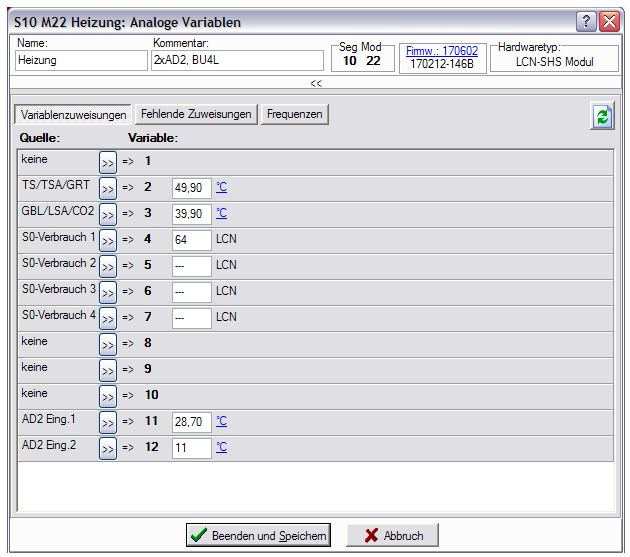The width and height of the screenshot is (630, 557).
Task: Switch to the Frequenzen tab
Action: pyautogui.click(x=295, y=115)
